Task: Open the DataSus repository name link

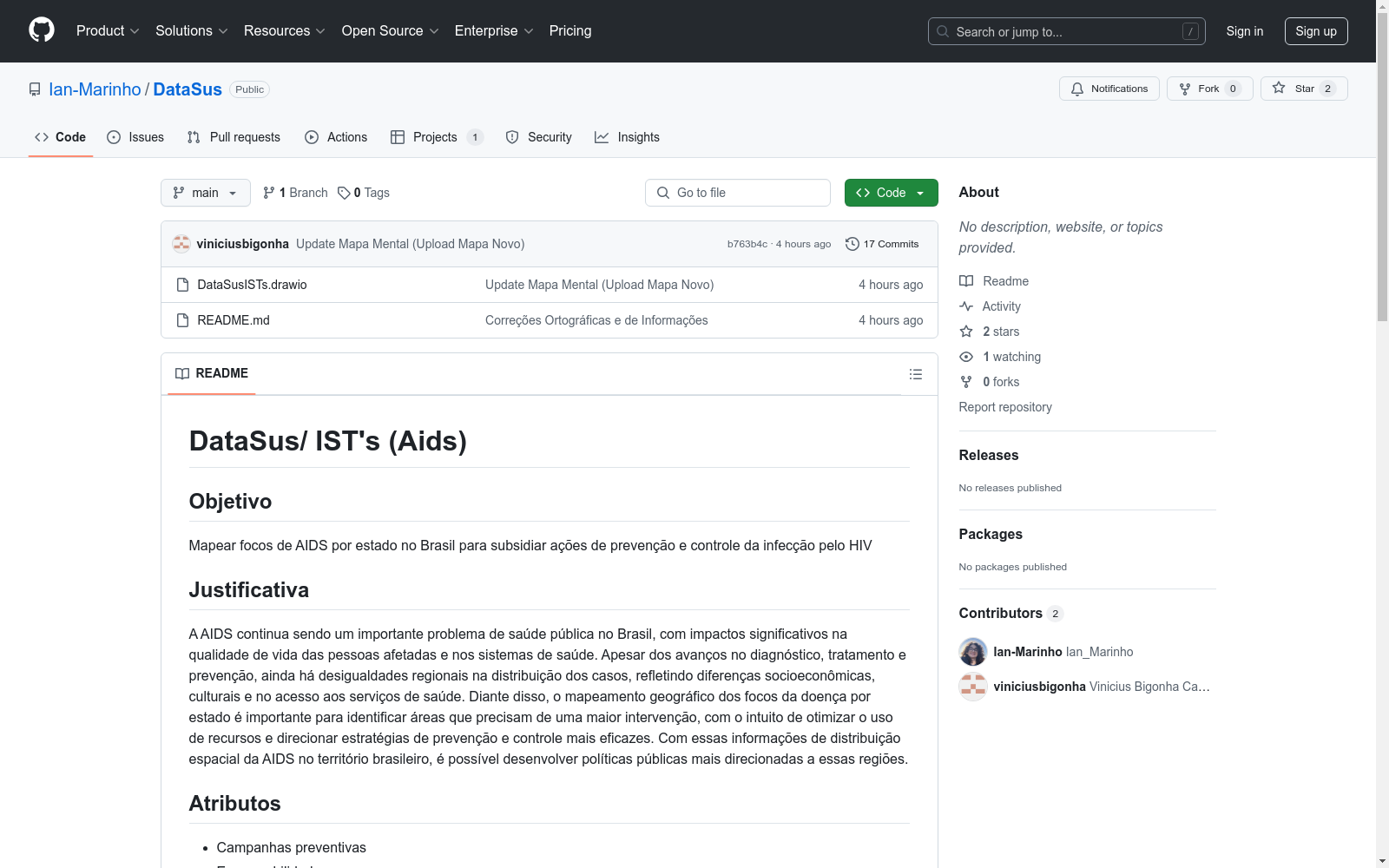Action: point(188,89)
